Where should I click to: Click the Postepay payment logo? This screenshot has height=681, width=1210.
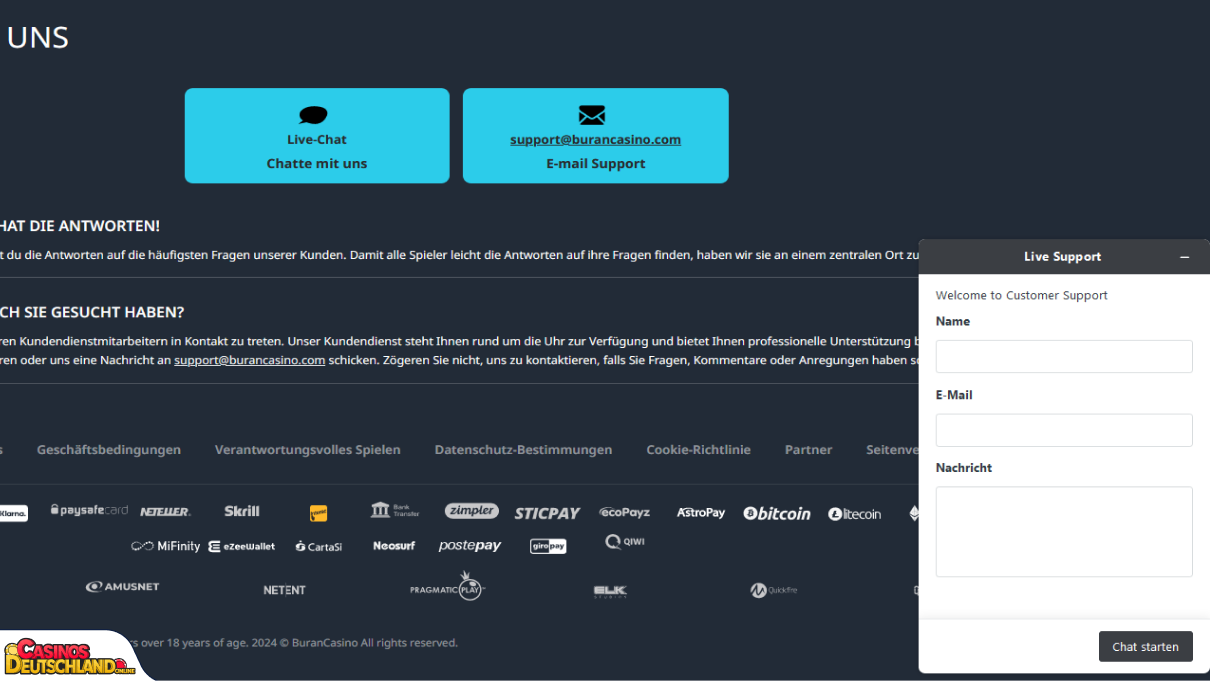(470, 546)
